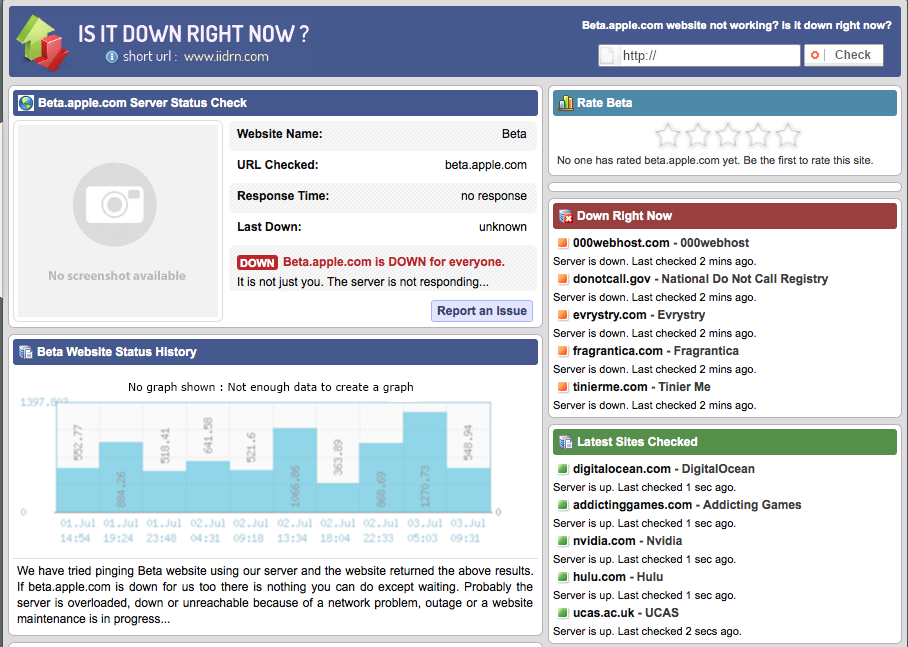
Task: Click the Report an Issue button
Action: point(482,311)
